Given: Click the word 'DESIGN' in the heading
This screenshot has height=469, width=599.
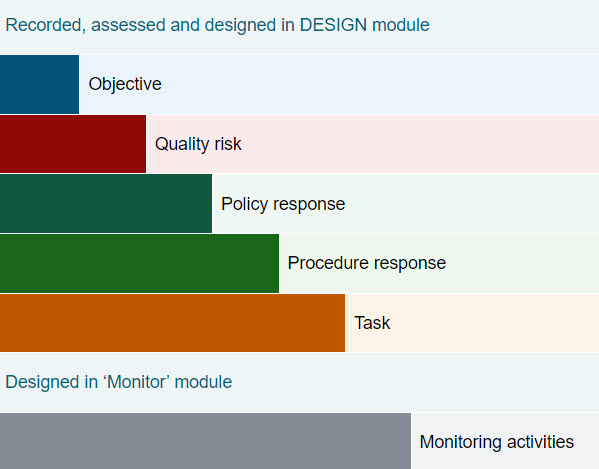Looking at the screenshot, I should tap(333, 25).
